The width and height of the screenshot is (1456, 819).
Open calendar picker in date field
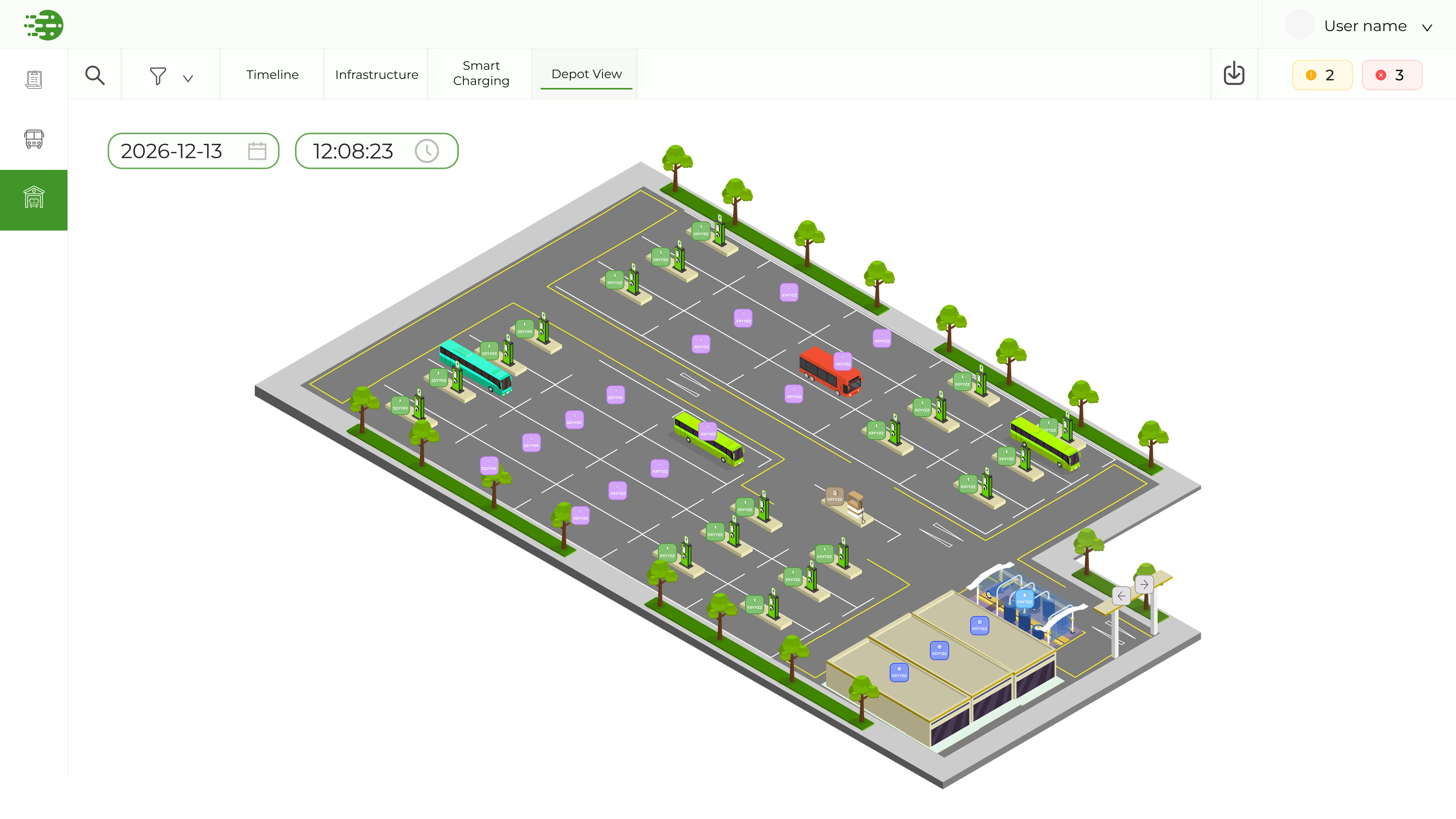pos(257,151)
